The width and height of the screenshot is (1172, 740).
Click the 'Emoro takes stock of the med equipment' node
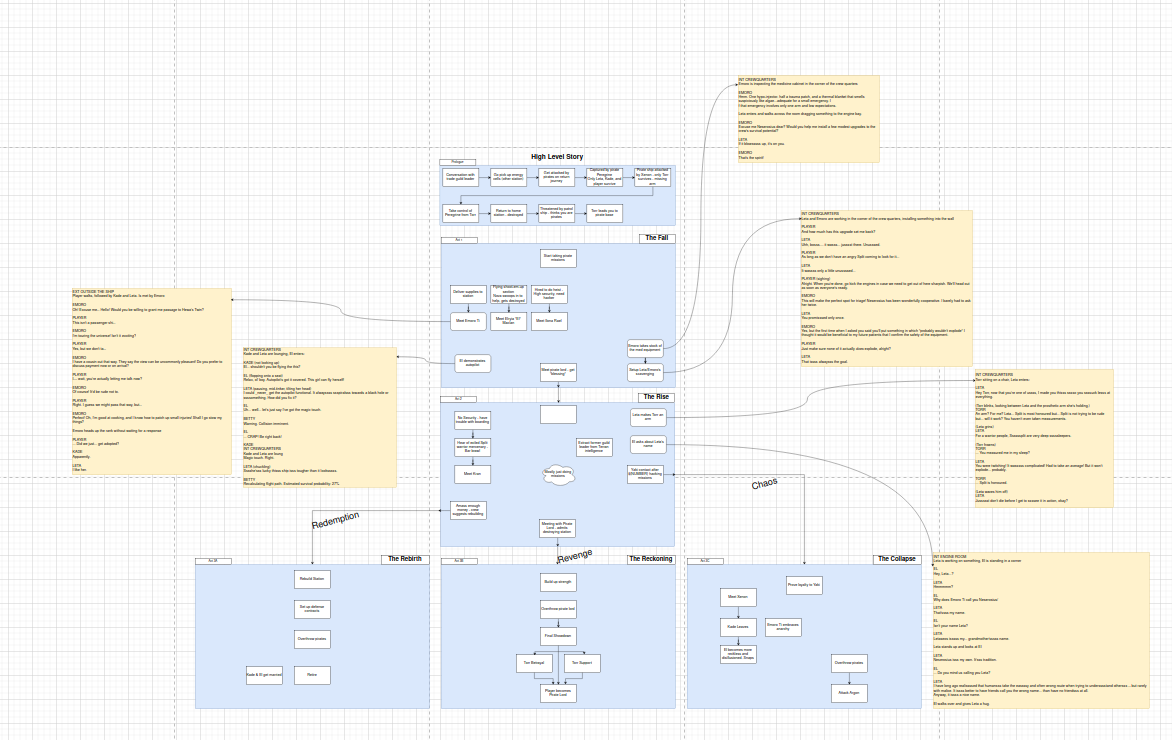pyautogui.click(x=645, y=348)
